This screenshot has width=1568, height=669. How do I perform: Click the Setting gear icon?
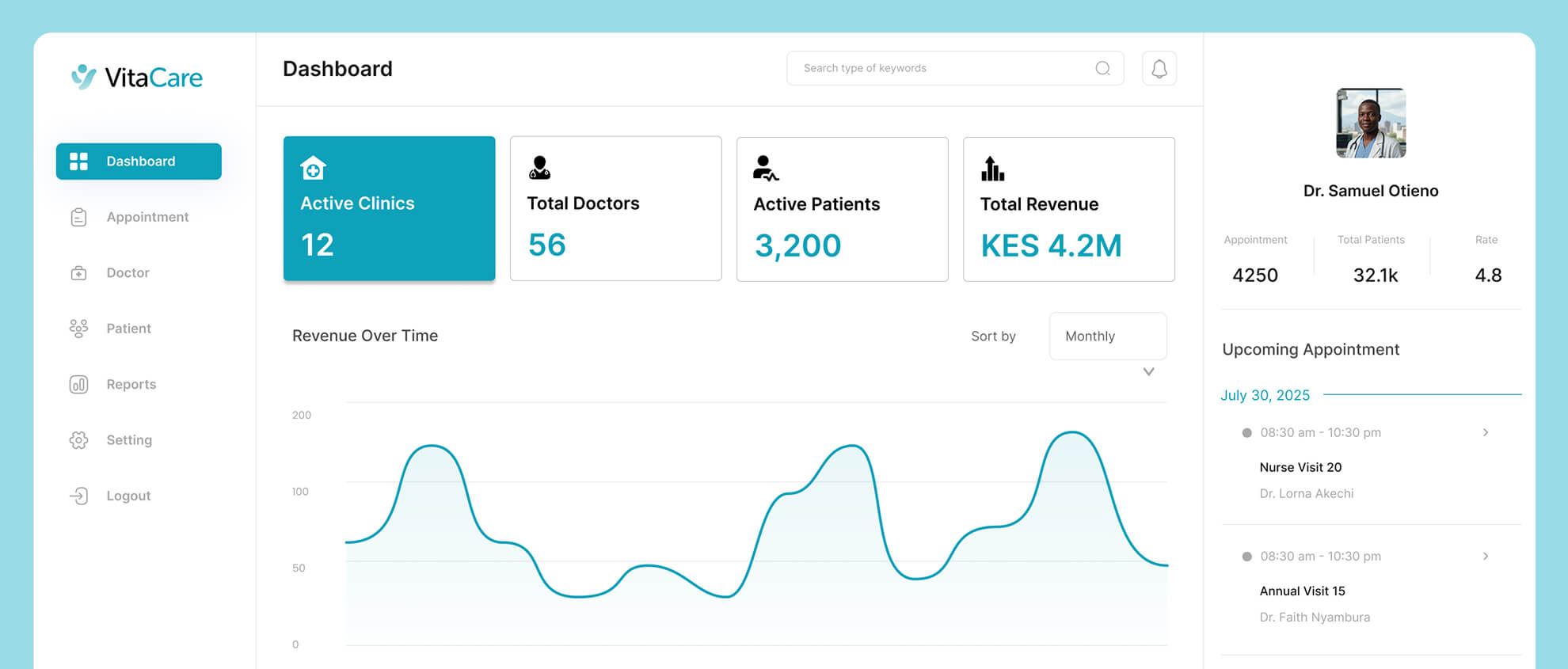78,440
